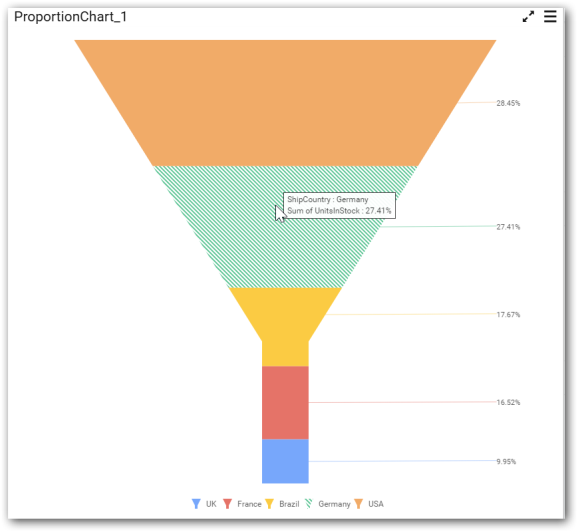Viewport: 578px width, 532px height.
Task: Click the France red funnel legend icon
Action: point(227,504)
